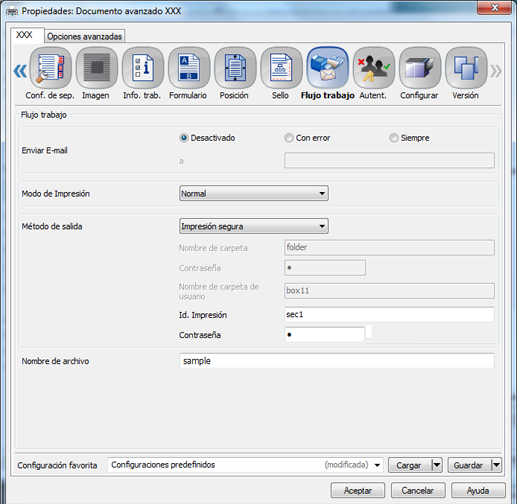Screen dimensions: 517x504
Task: Switch to the Opciones avanzadas tab
Action: click(84, 36)
